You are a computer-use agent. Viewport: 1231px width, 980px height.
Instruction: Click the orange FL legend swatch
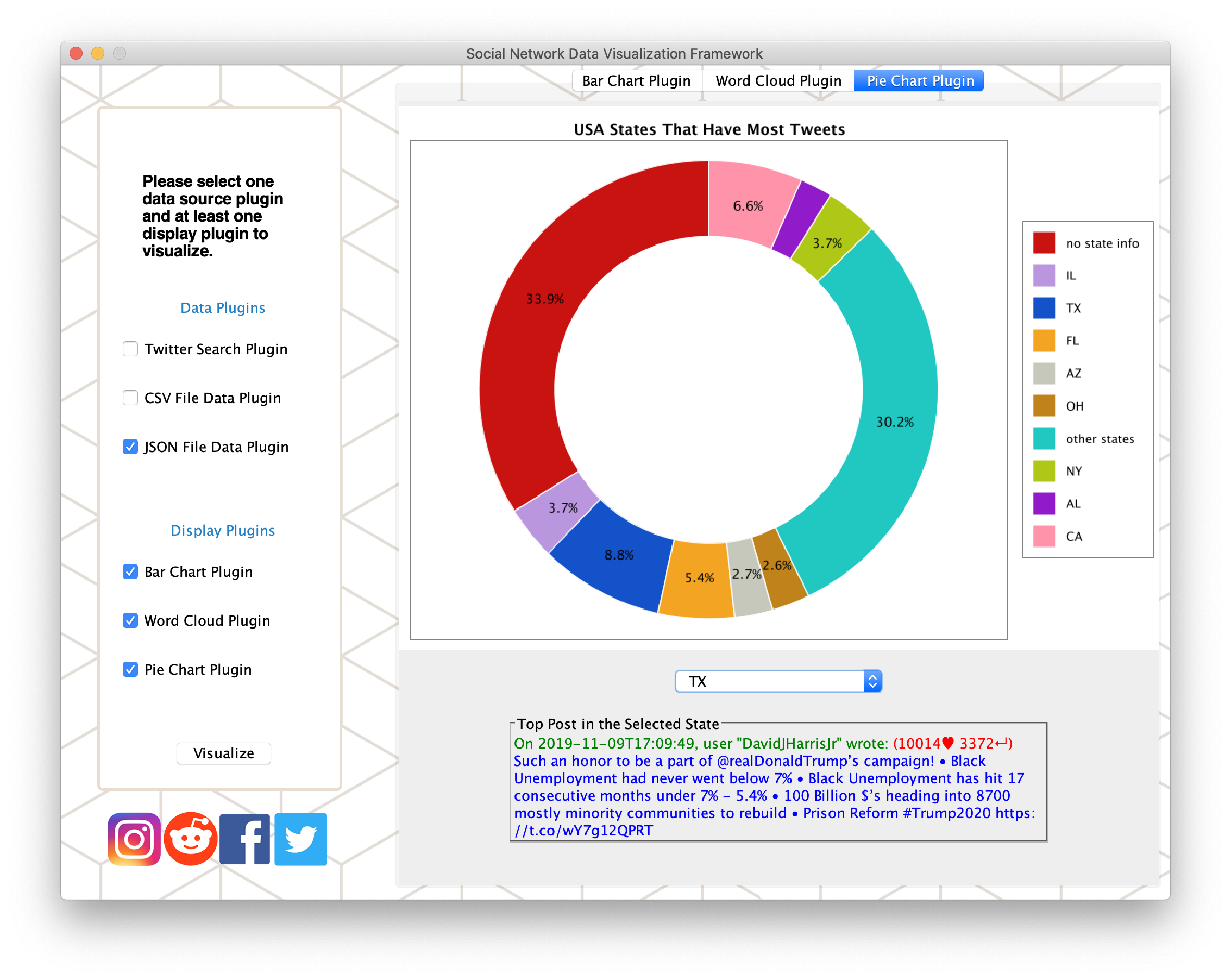[x=1044, y=341]
